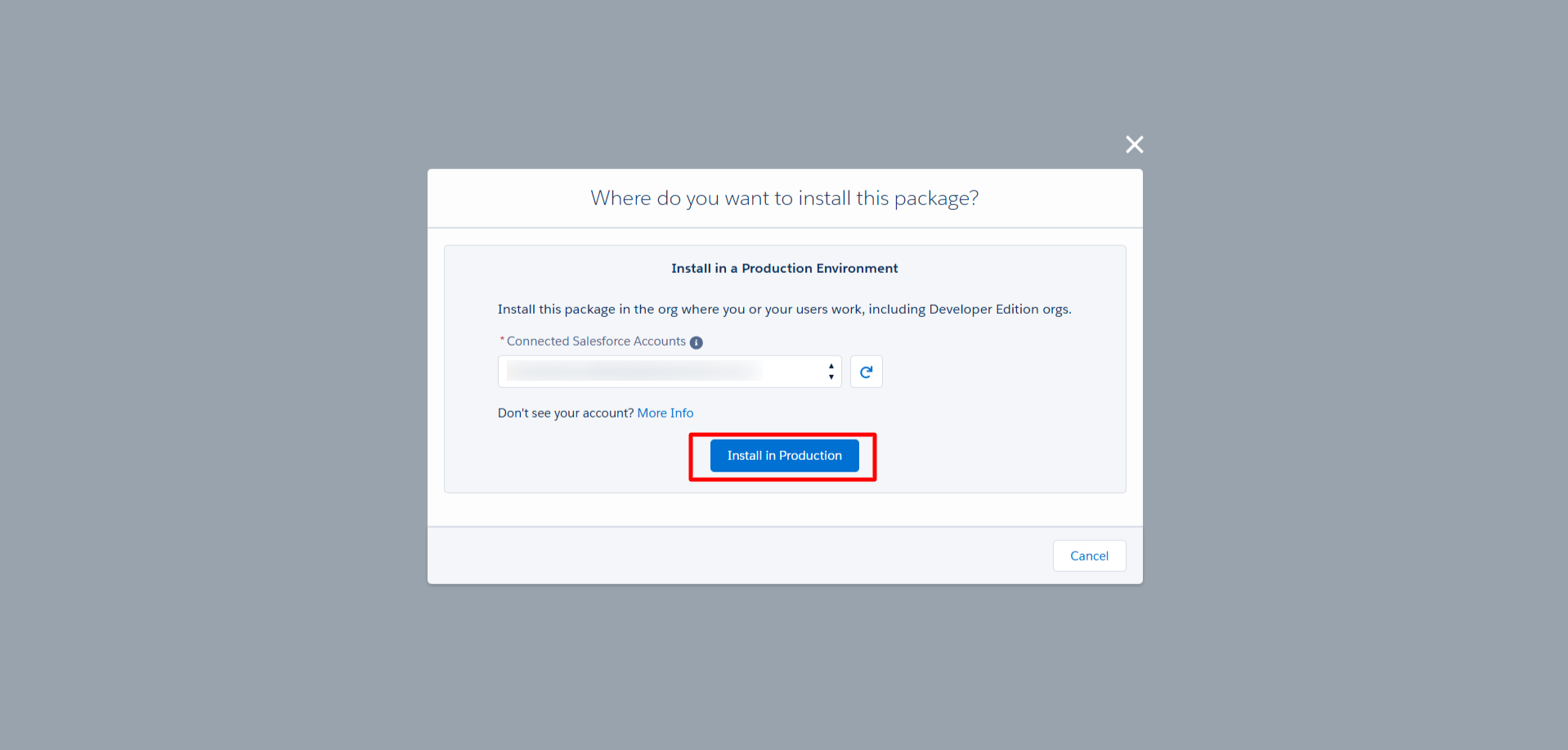The image size is (1568, 750).
Task: Close the install package dialog with the X
Action: (x=1134, y=145)
